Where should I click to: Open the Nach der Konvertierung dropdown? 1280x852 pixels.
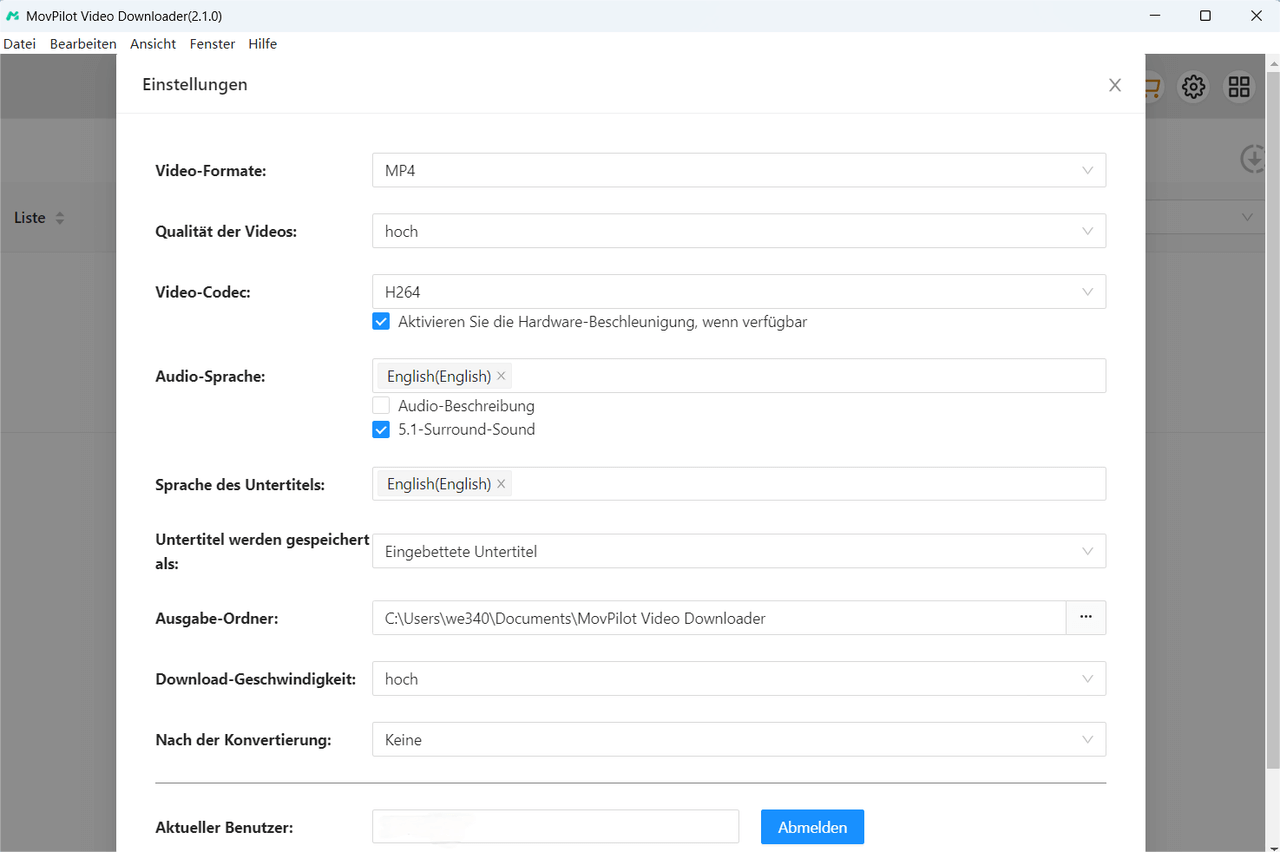739,740
